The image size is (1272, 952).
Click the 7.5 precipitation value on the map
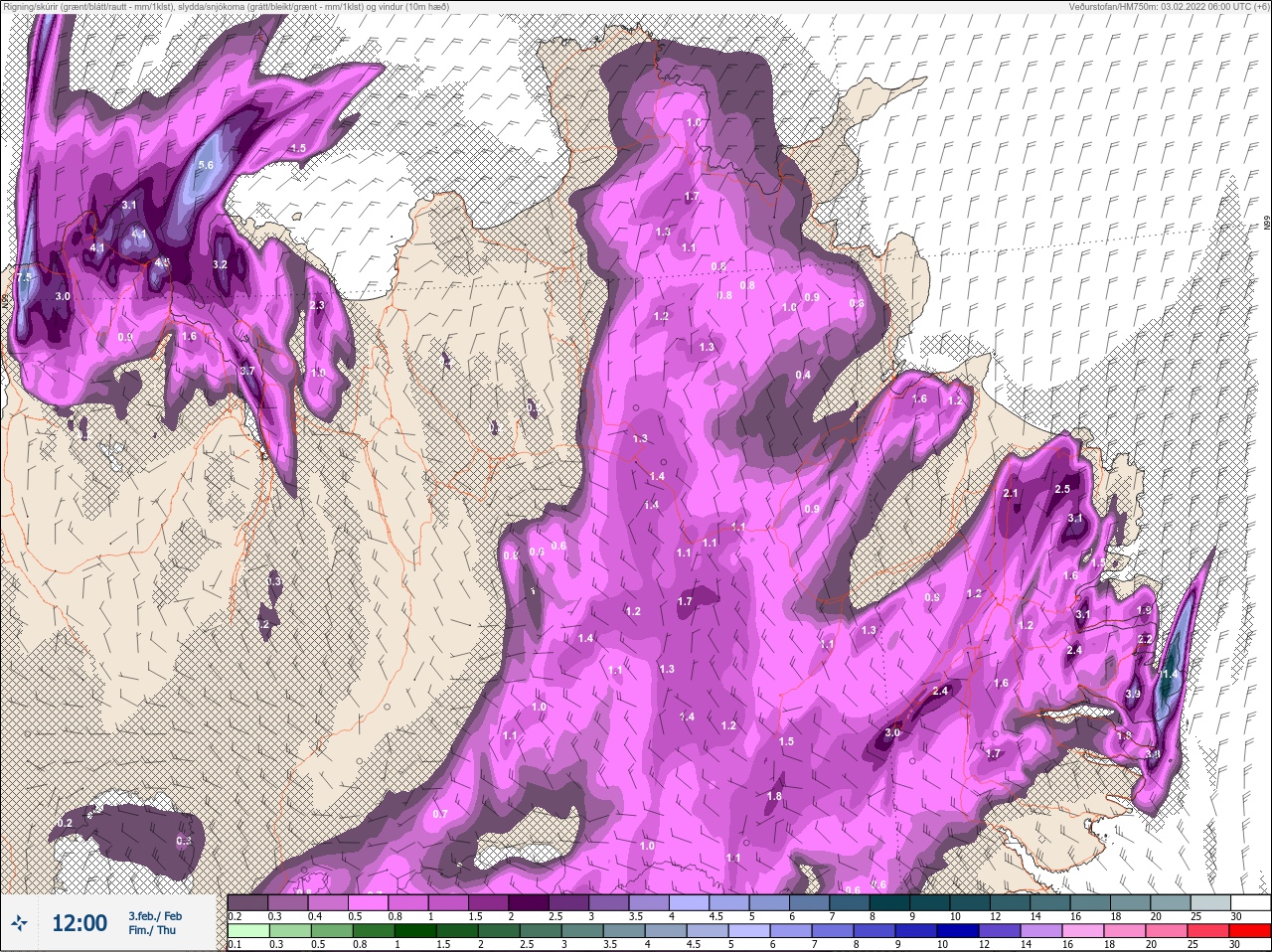25,276
